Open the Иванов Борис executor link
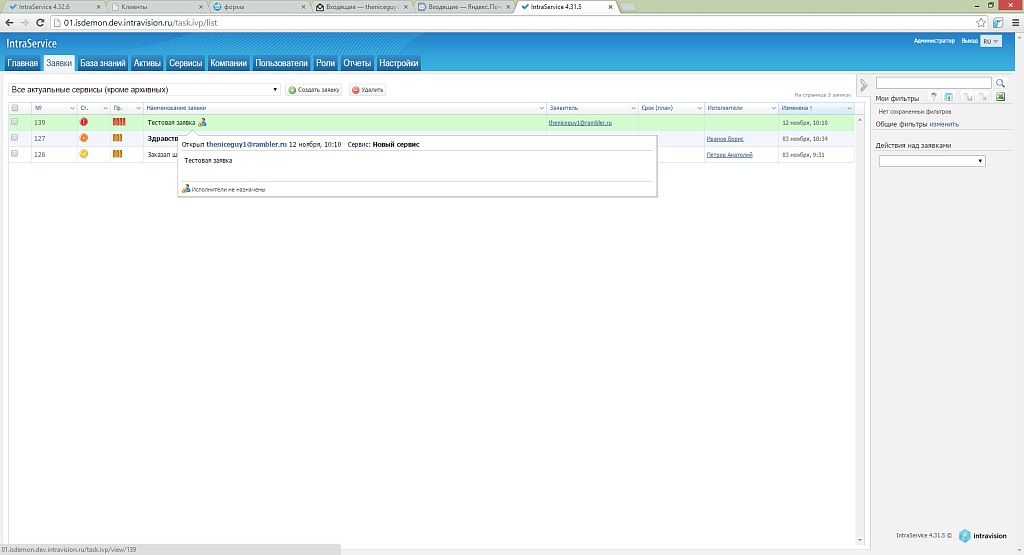The width and height of the screenshot is (1024, 555). click(725, 139)
